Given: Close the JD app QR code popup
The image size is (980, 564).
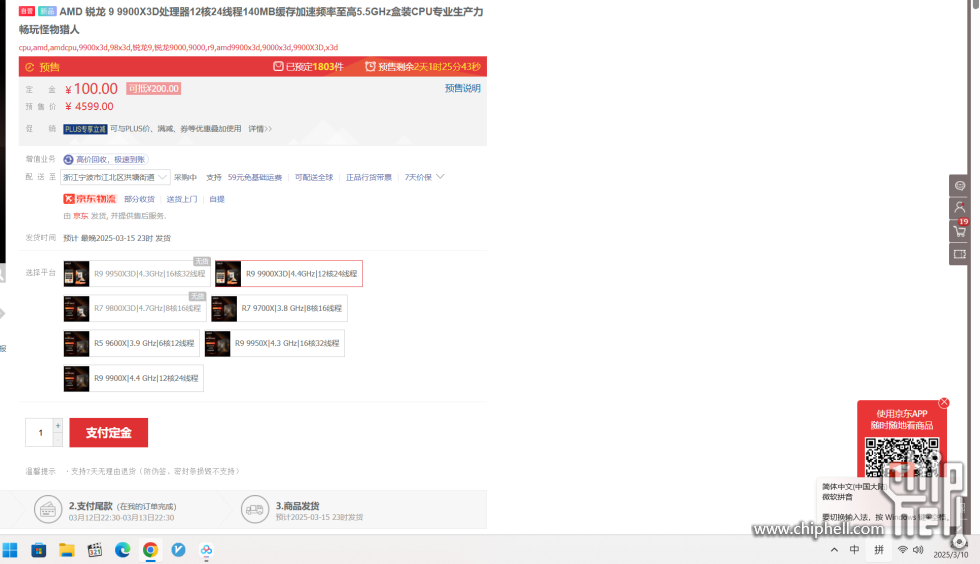Looking at the screenshot, I should tap(944, 403).
